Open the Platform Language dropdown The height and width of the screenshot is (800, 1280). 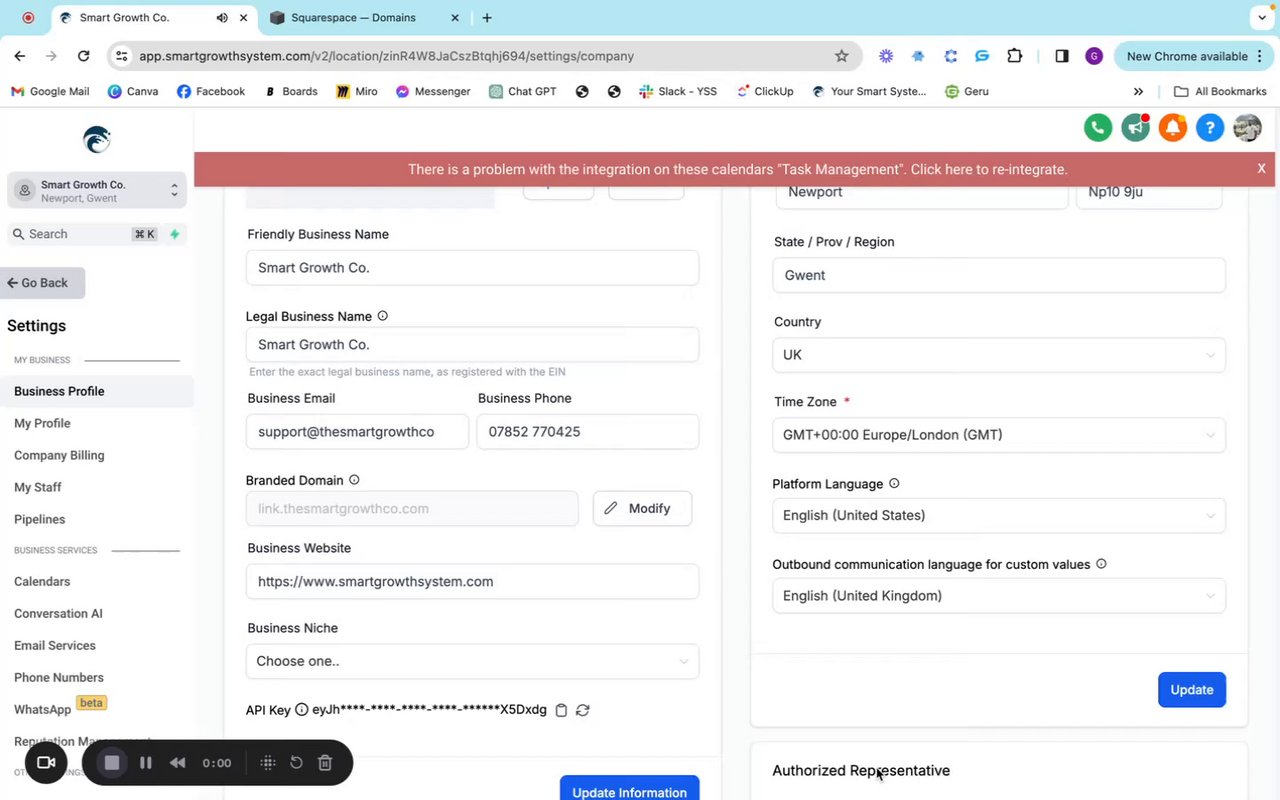click(x=999, y=515)
